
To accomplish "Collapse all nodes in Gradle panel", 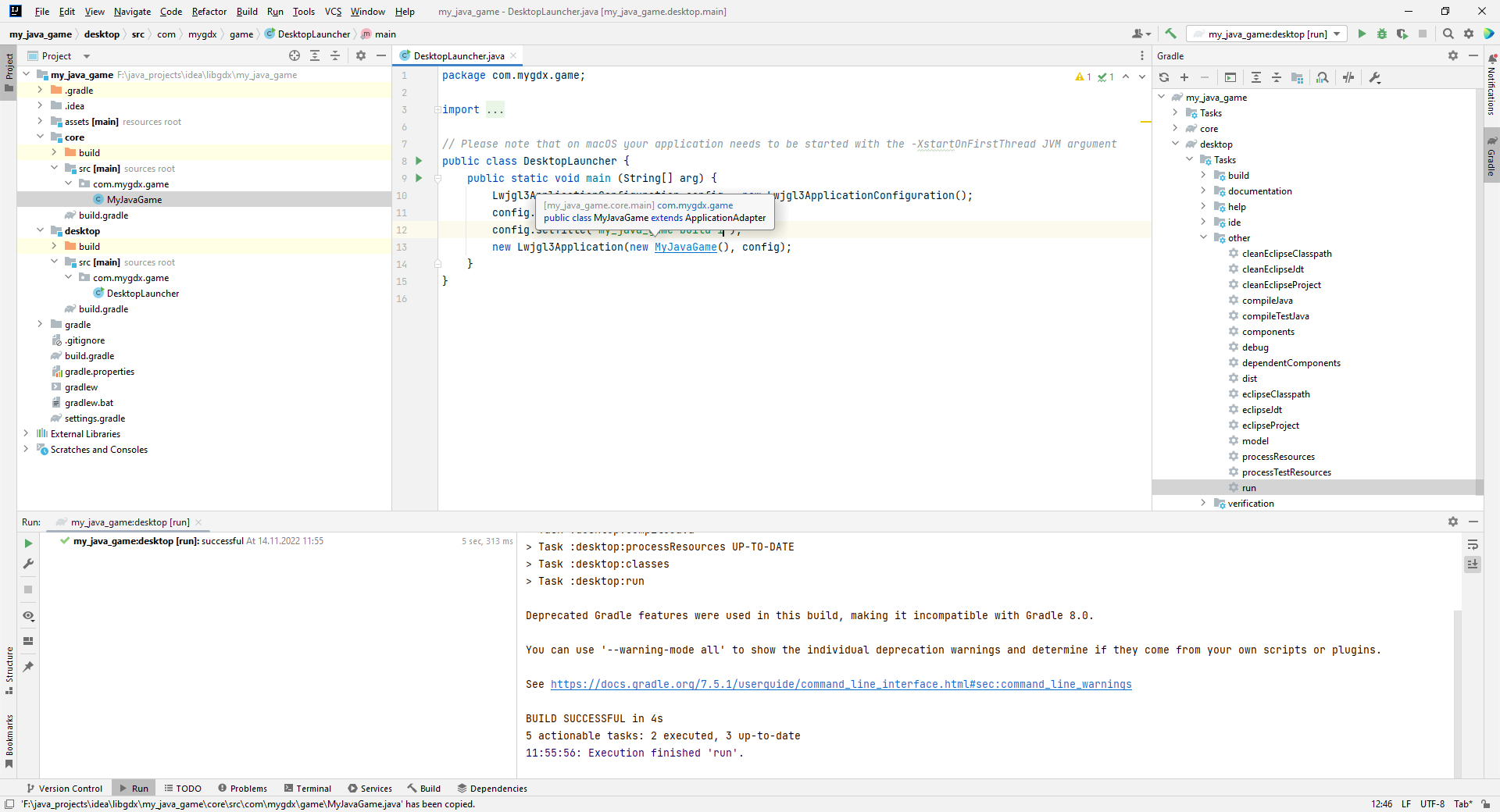I will click(1277, 77).
